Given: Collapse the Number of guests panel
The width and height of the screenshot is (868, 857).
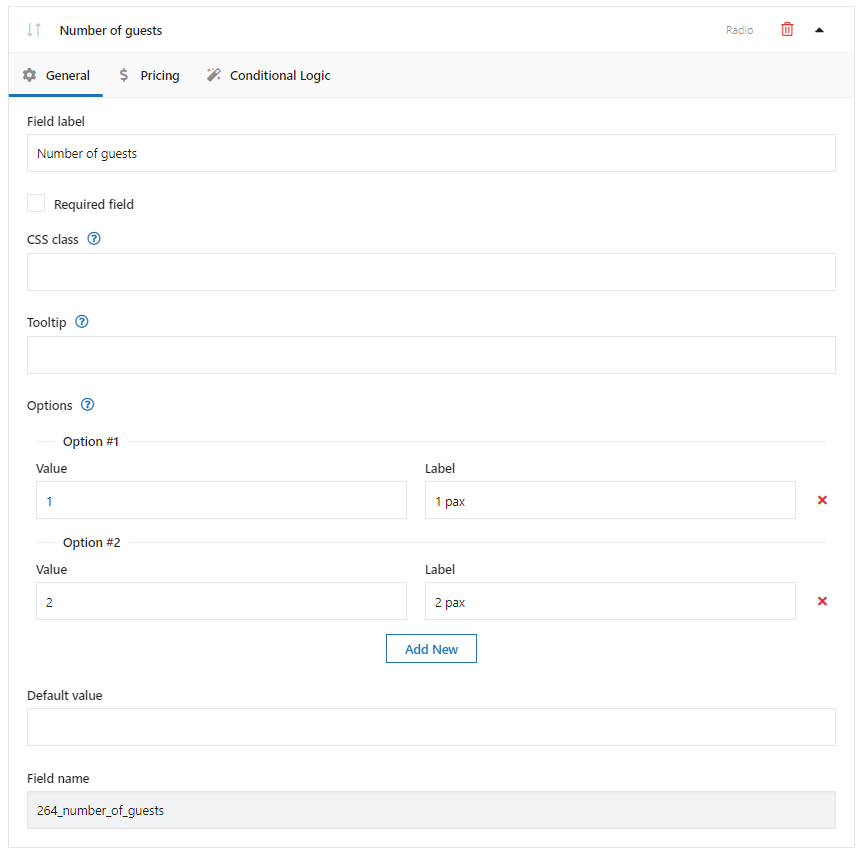Looking at the screenshot, I should pyautogui.click(x=819, y=30).
